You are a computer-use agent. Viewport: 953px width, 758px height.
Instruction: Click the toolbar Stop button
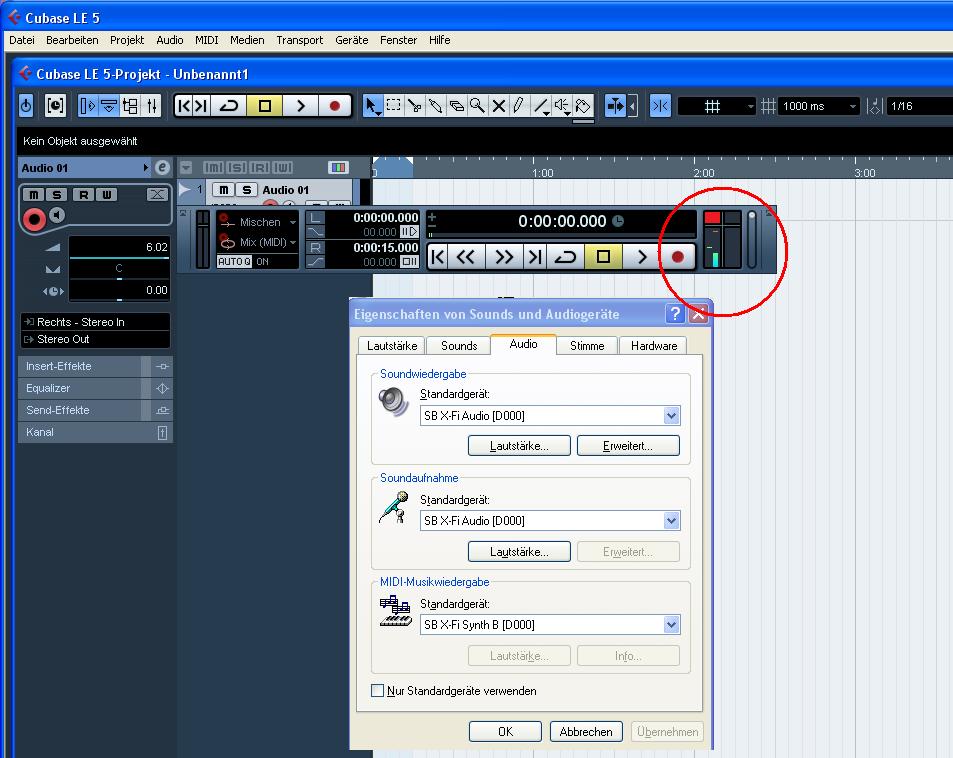pyautogui.click(x=265, y=106)
